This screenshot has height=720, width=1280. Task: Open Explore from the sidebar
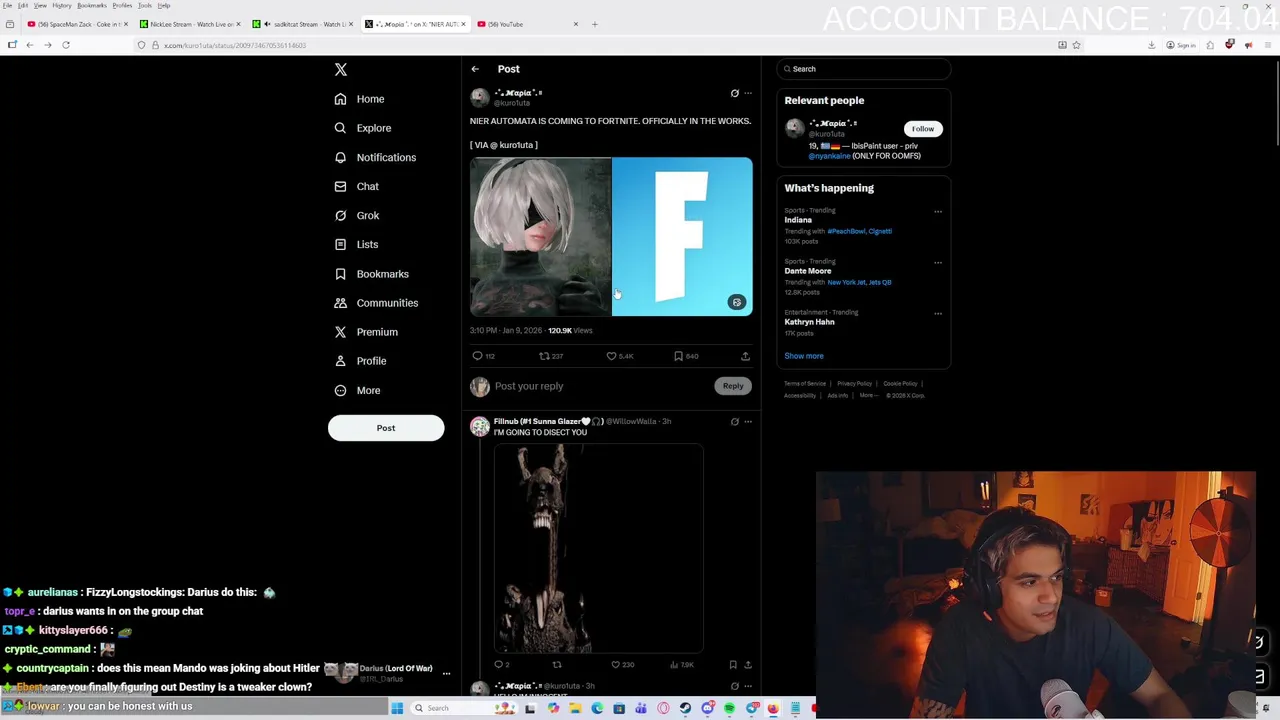pyautogui.click(x=362, y=128)
